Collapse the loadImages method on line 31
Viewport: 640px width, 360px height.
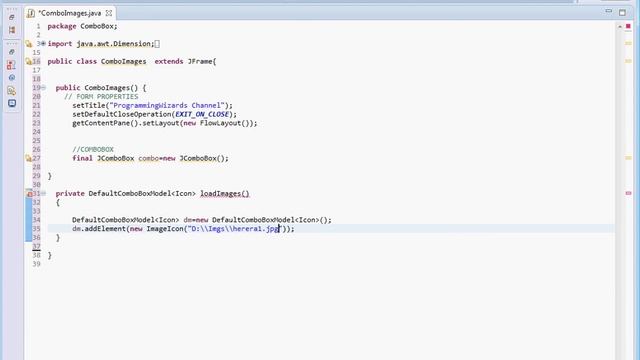click(x=43, y=193)
